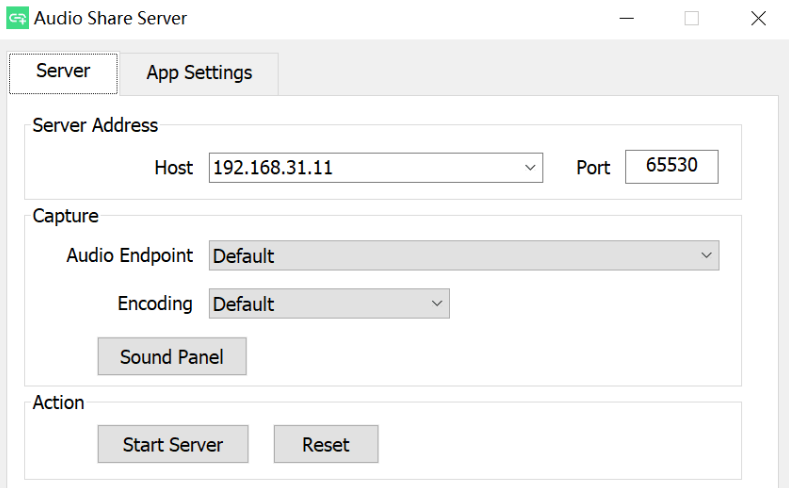Click the Audio Share Server app icon
The height and width of the screenshot is (488, 789).
pos(17,18)
